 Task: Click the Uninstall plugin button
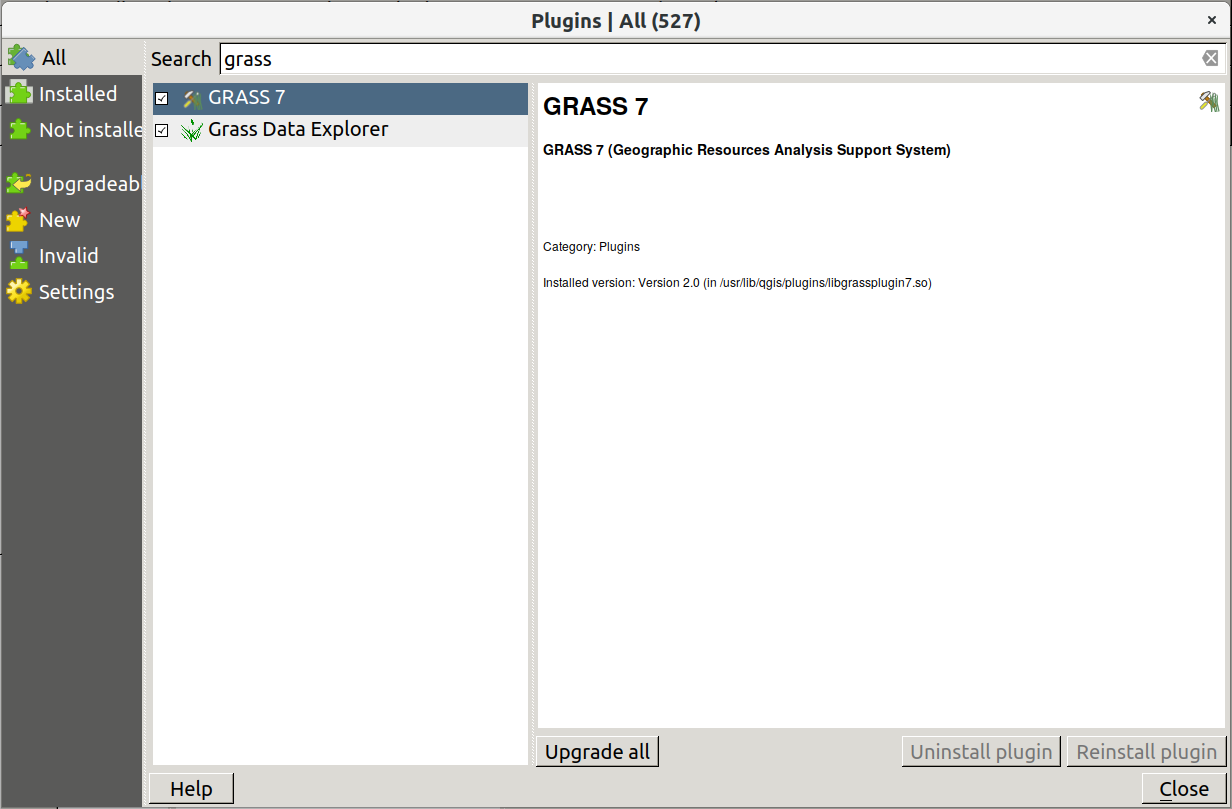click(x=982, y=752)
